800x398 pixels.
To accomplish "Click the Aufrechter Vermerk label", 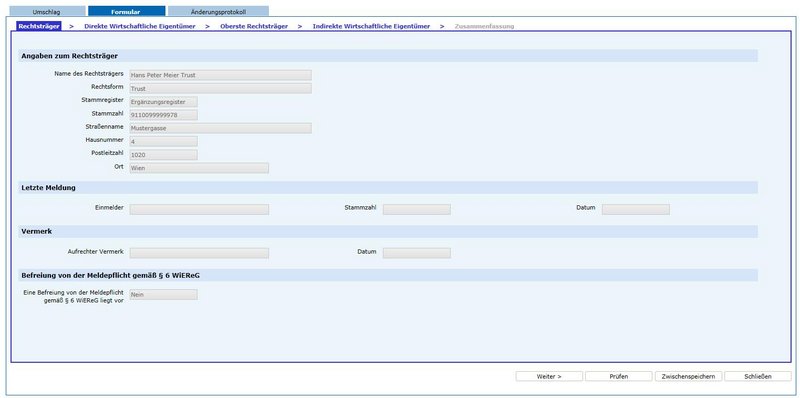I will (x=95, y=252).
